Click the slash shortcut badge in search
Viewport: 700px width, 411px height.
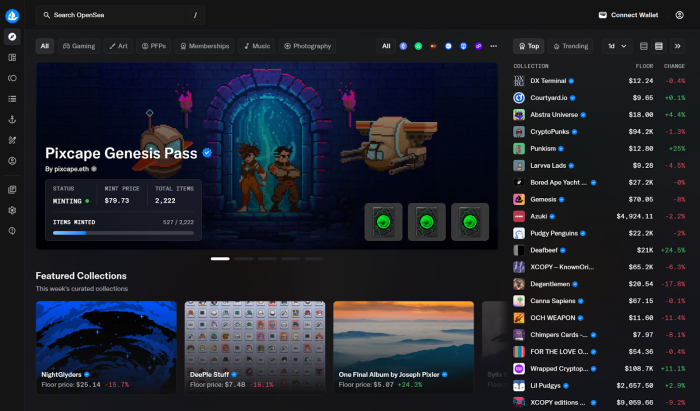(x=195, y=15)
